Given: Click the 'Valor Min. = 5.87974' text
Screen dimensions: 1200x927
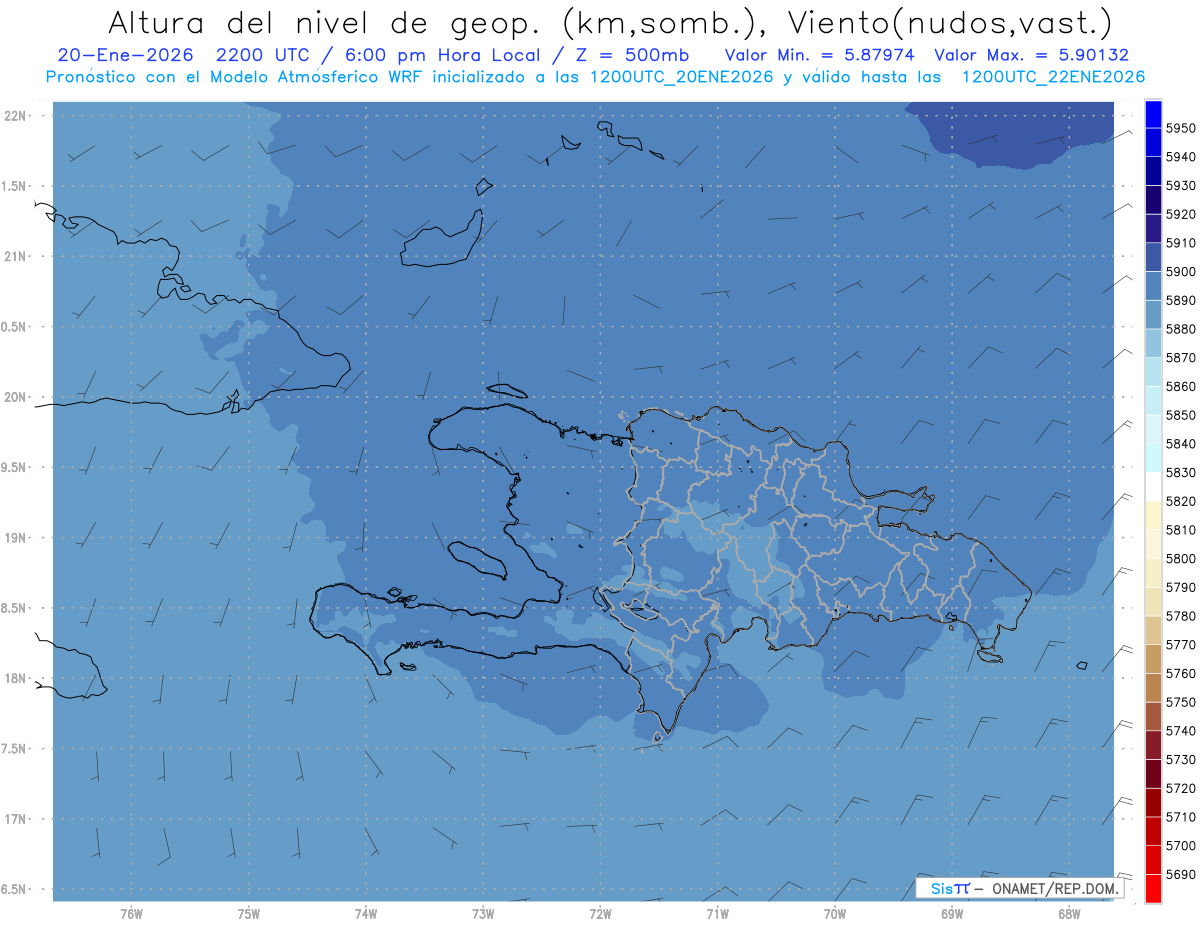Looking at the screenshot, I should (x=819, y=55).
